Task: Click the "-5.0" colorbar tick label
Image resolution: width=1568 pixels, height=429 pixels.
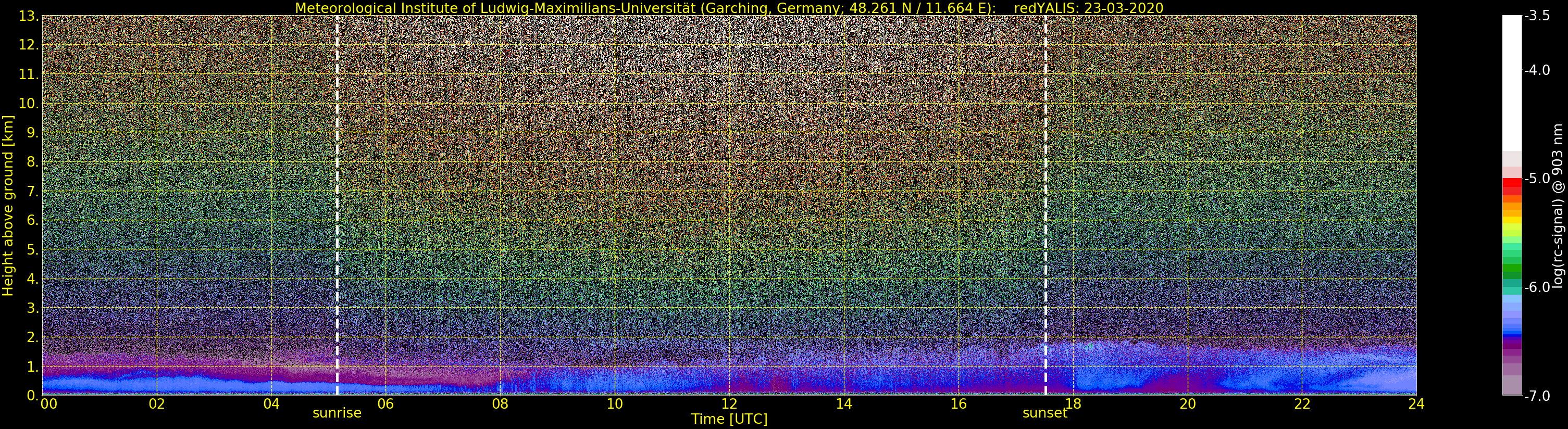Action: coord(1537,178)
